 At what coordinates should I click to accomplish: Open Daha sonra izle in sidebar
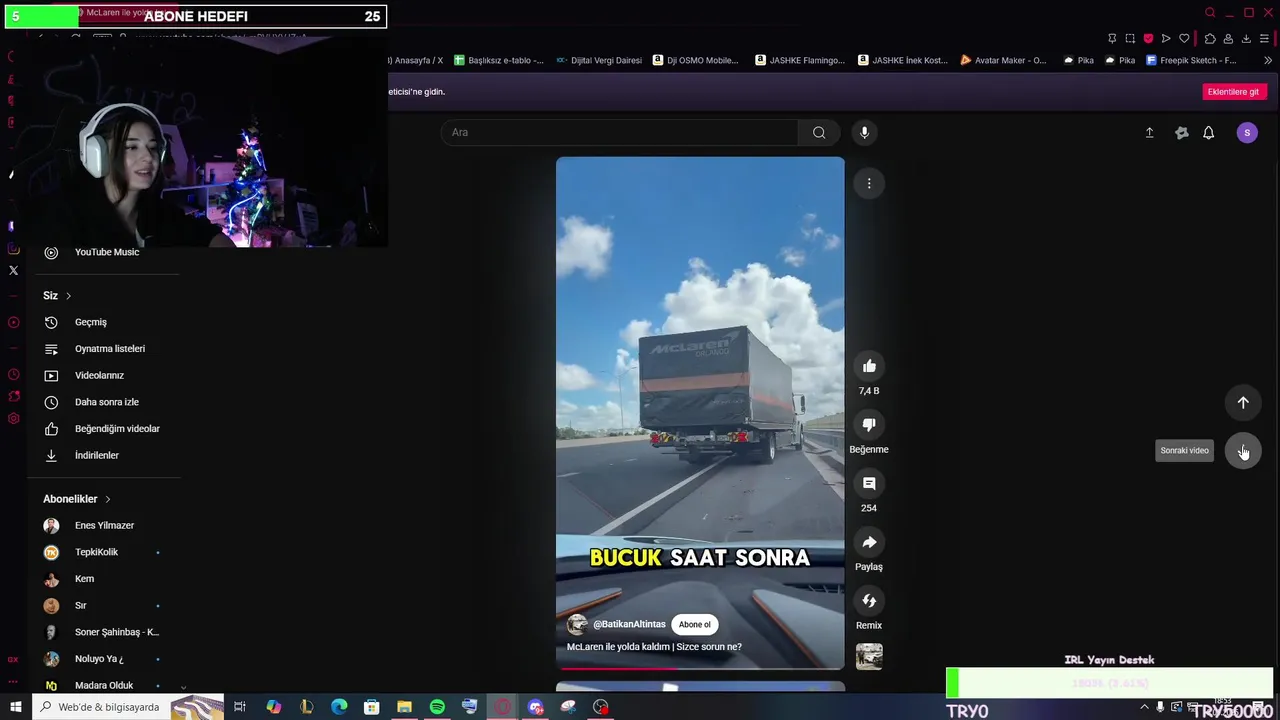click(106, 402)
